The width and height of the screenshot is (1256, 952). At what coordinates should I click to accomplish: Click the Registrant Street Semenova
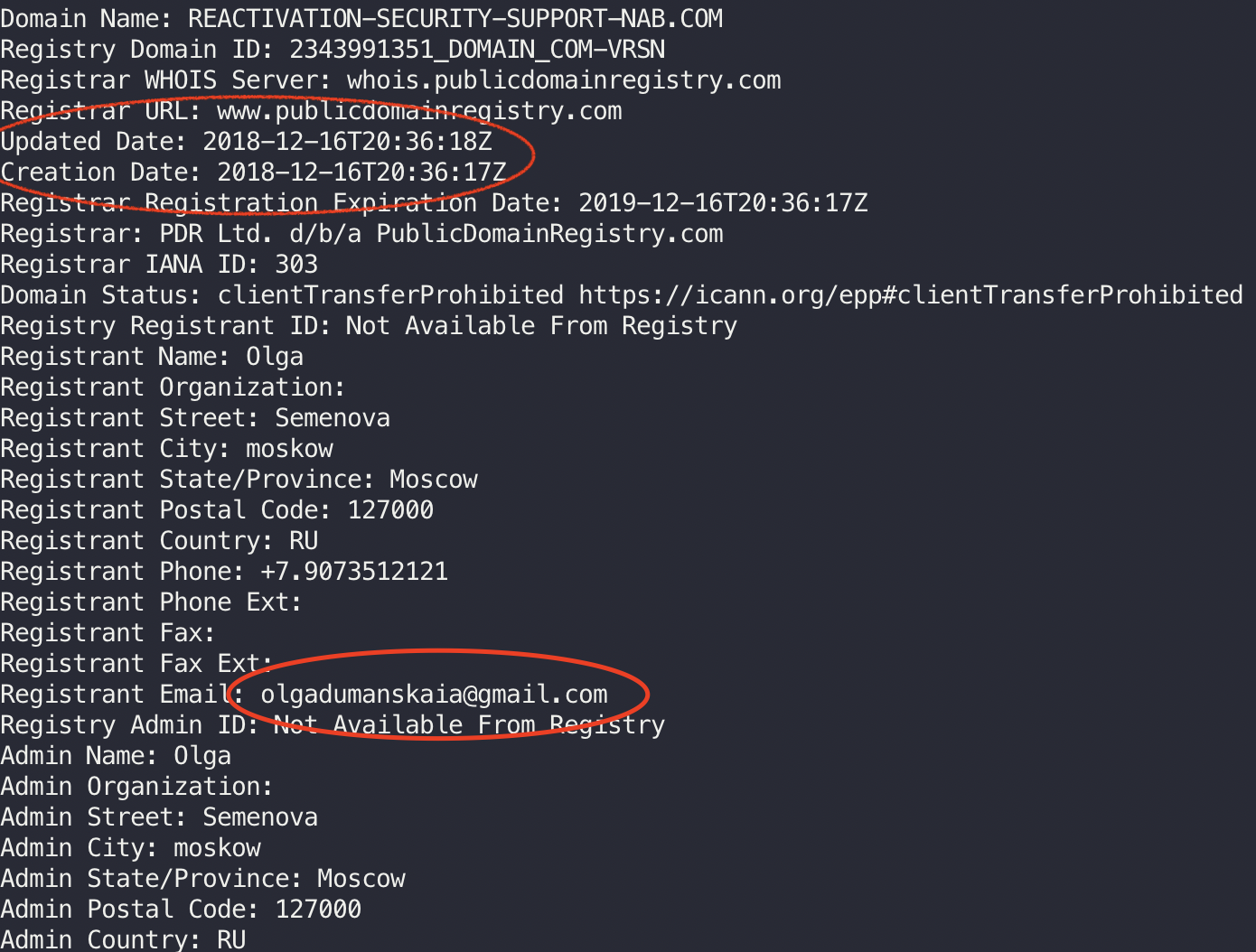pyautogui.click(x=333, y=418)
